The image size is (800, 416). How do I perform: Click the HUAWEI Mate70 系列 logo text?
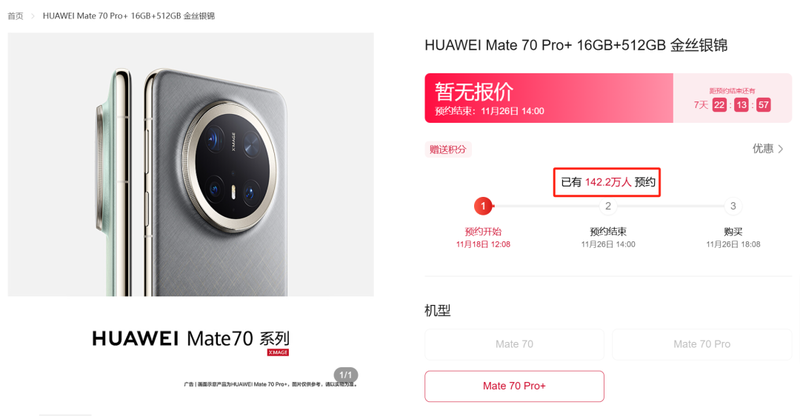(191, 338)
